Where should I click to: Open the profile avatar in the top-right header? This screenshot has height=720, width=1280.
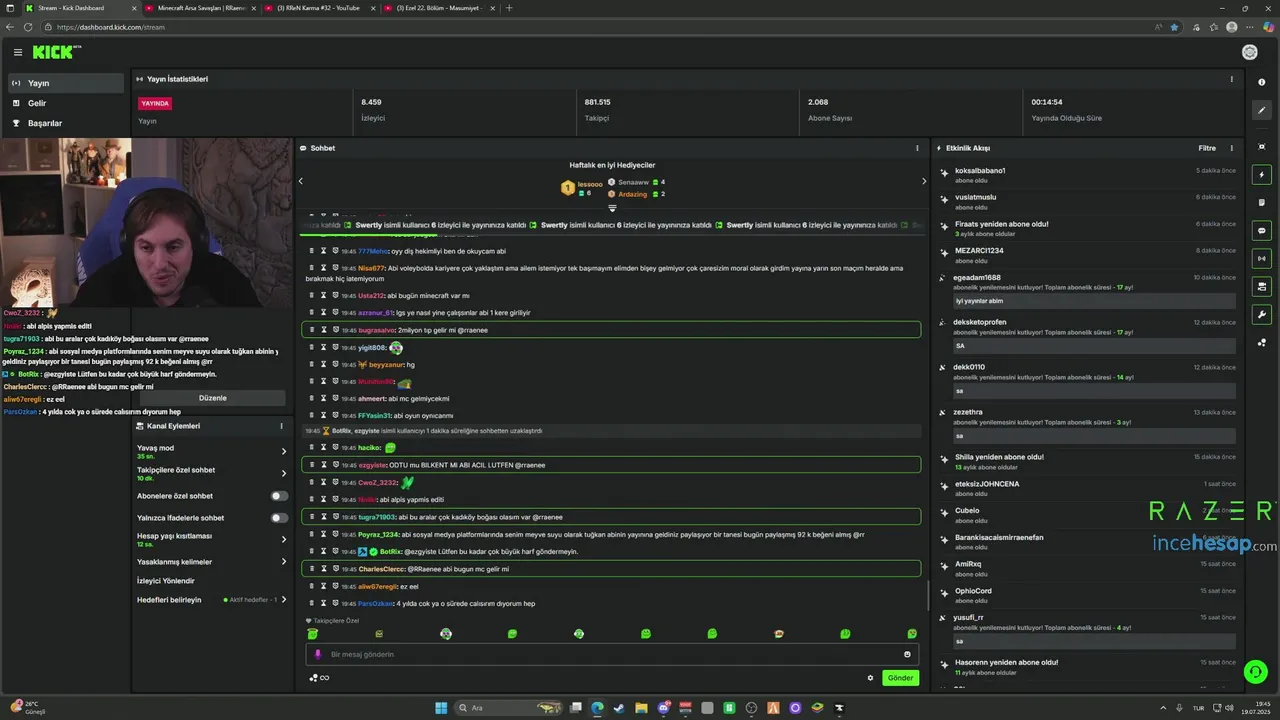click(1249, 52)
